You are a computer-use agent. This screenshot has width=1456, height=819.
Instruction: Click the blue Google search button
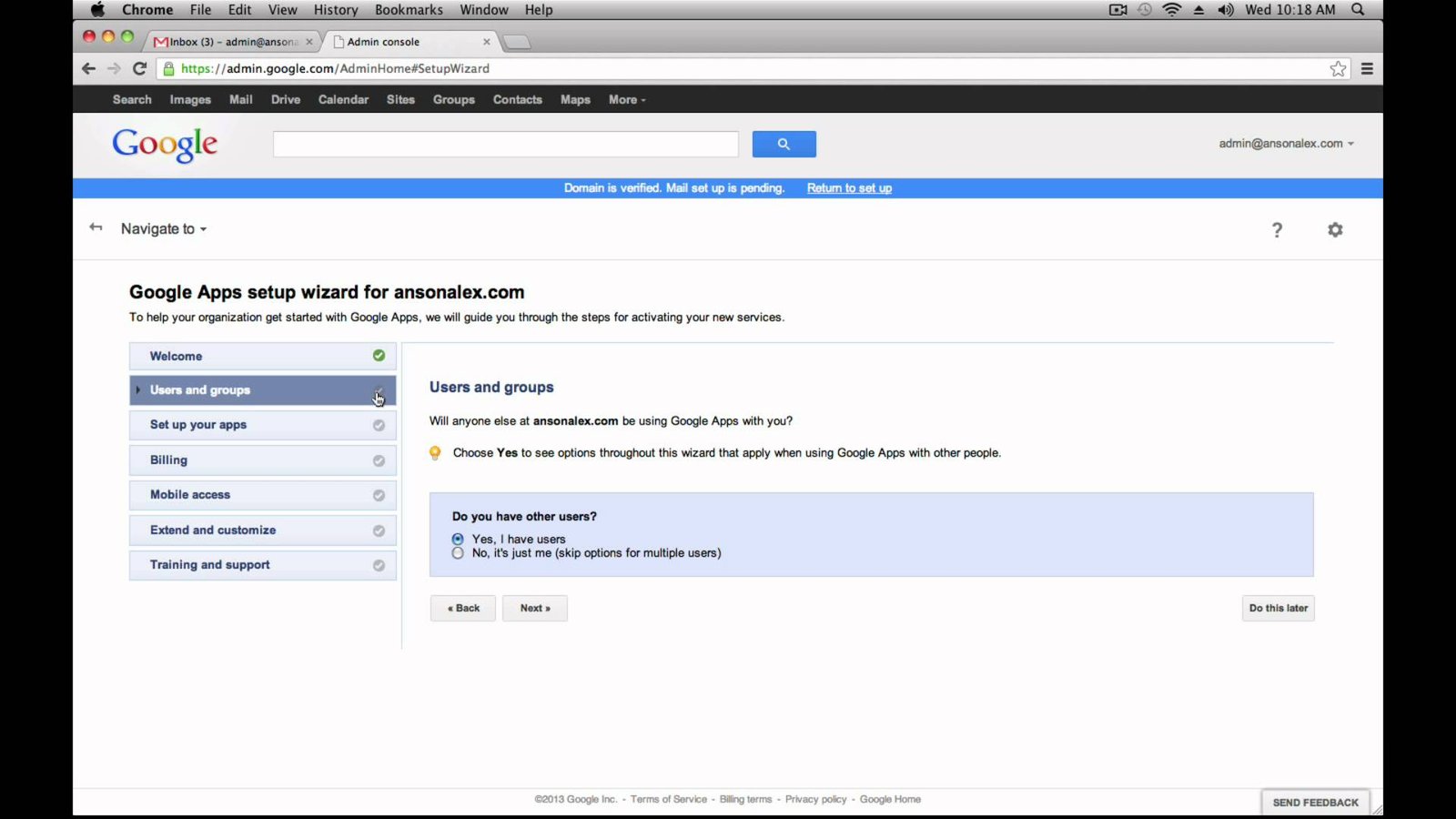coord(783,143)
